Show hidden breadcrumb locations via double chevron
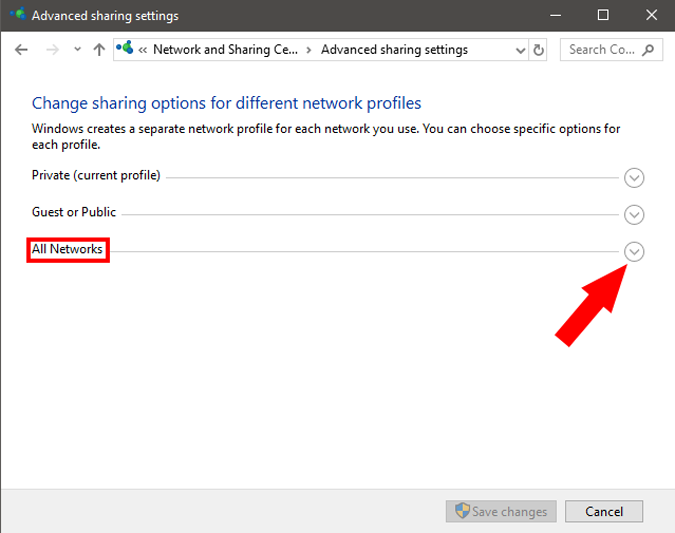Viewport: 675px width, 533px height. point(144,50)
